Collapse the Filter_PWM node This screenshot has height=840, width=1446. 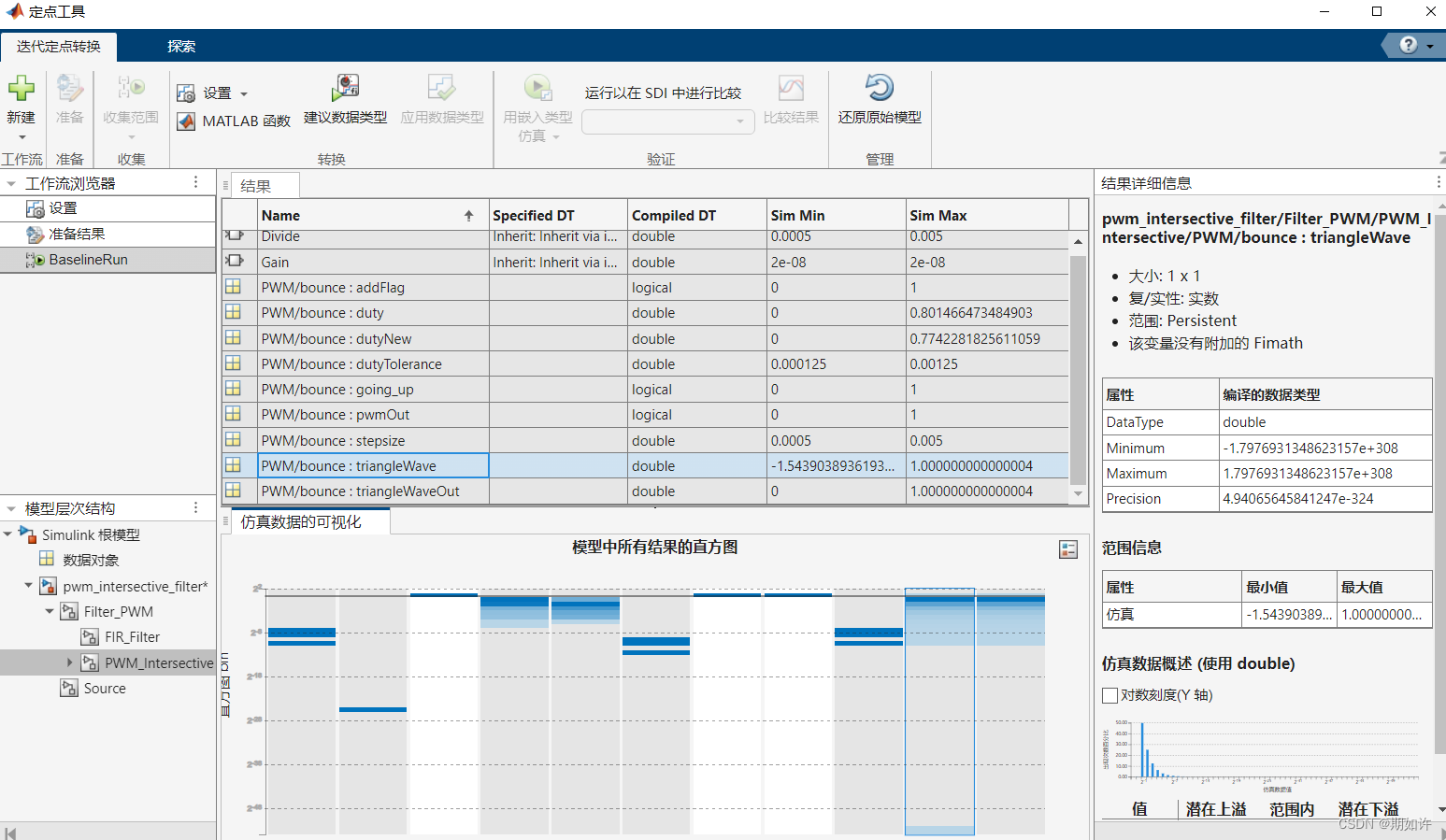tap(49, 611)
